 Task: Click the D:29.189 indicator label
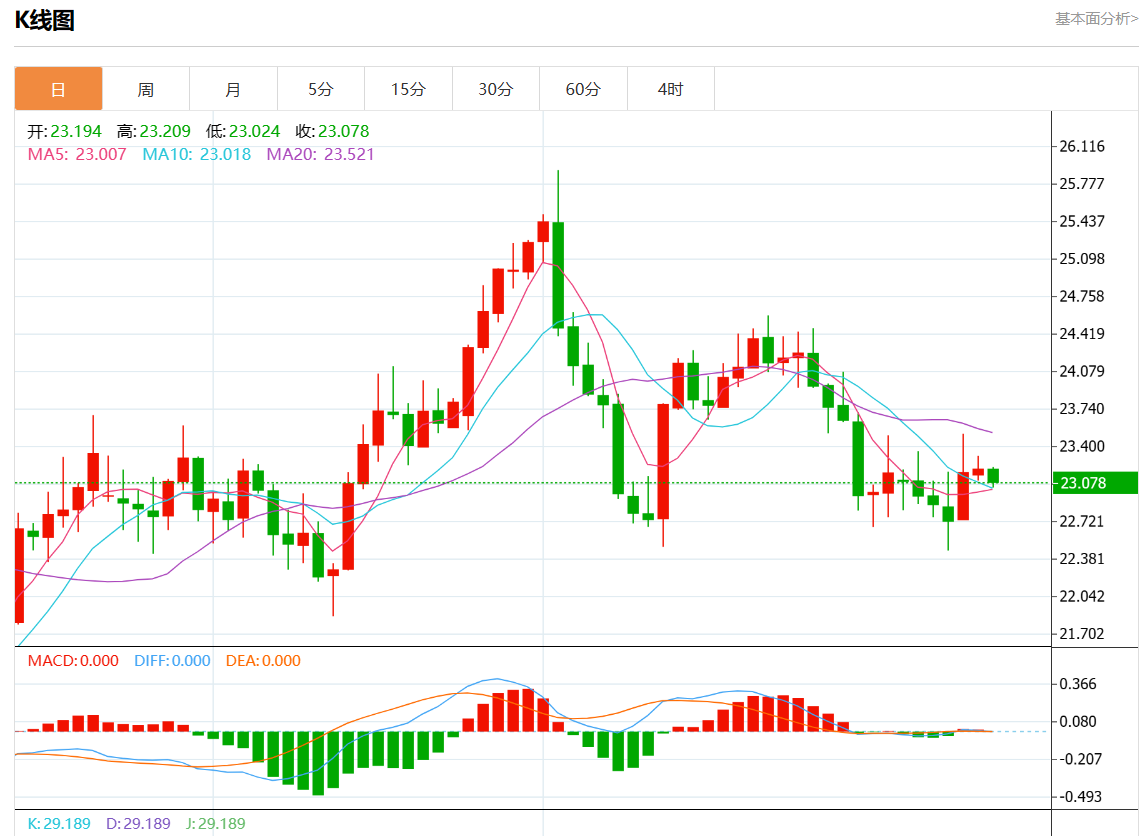click(x=138, y=824)
